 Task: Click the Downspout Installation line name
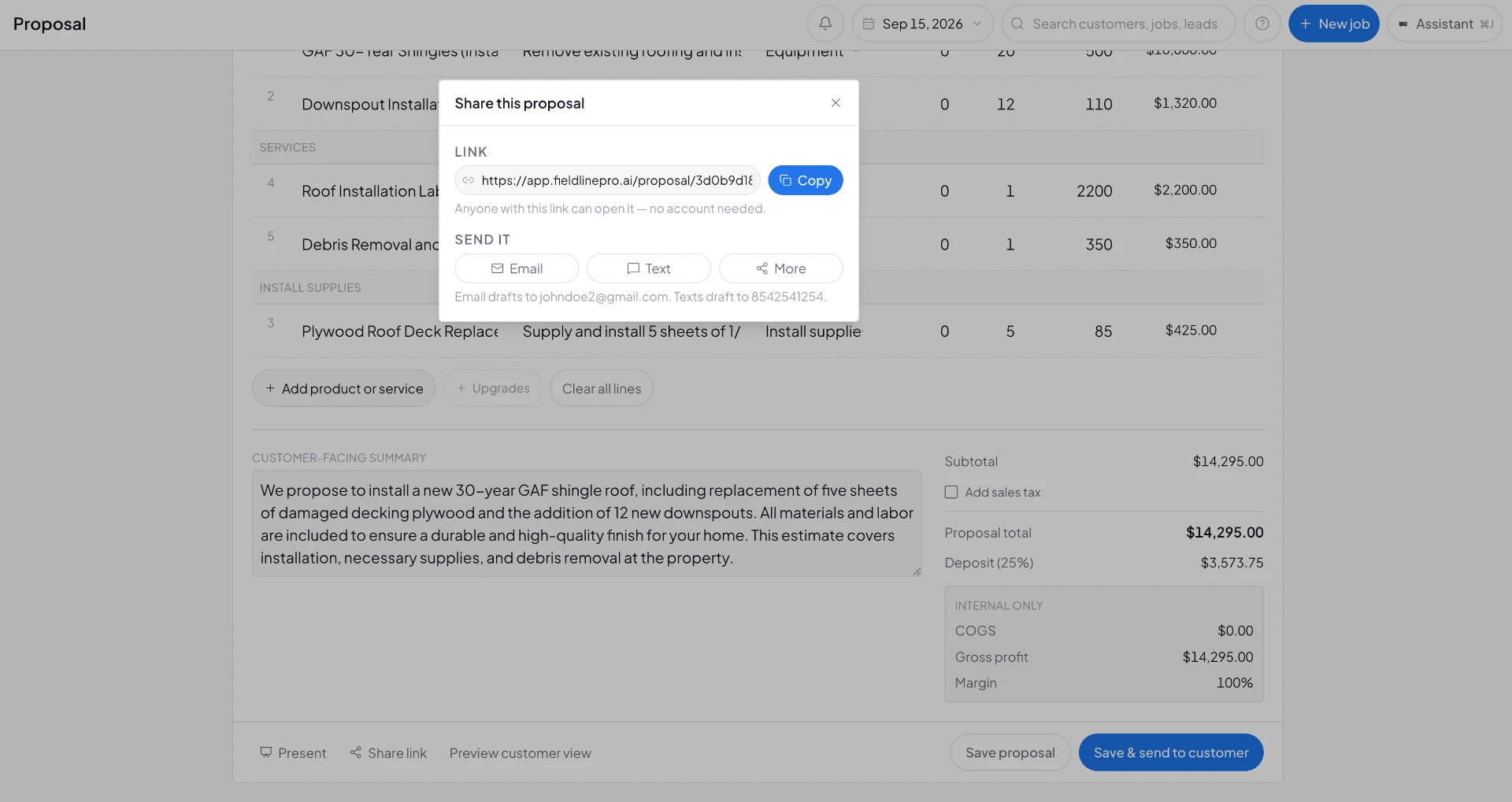point(369,105)
